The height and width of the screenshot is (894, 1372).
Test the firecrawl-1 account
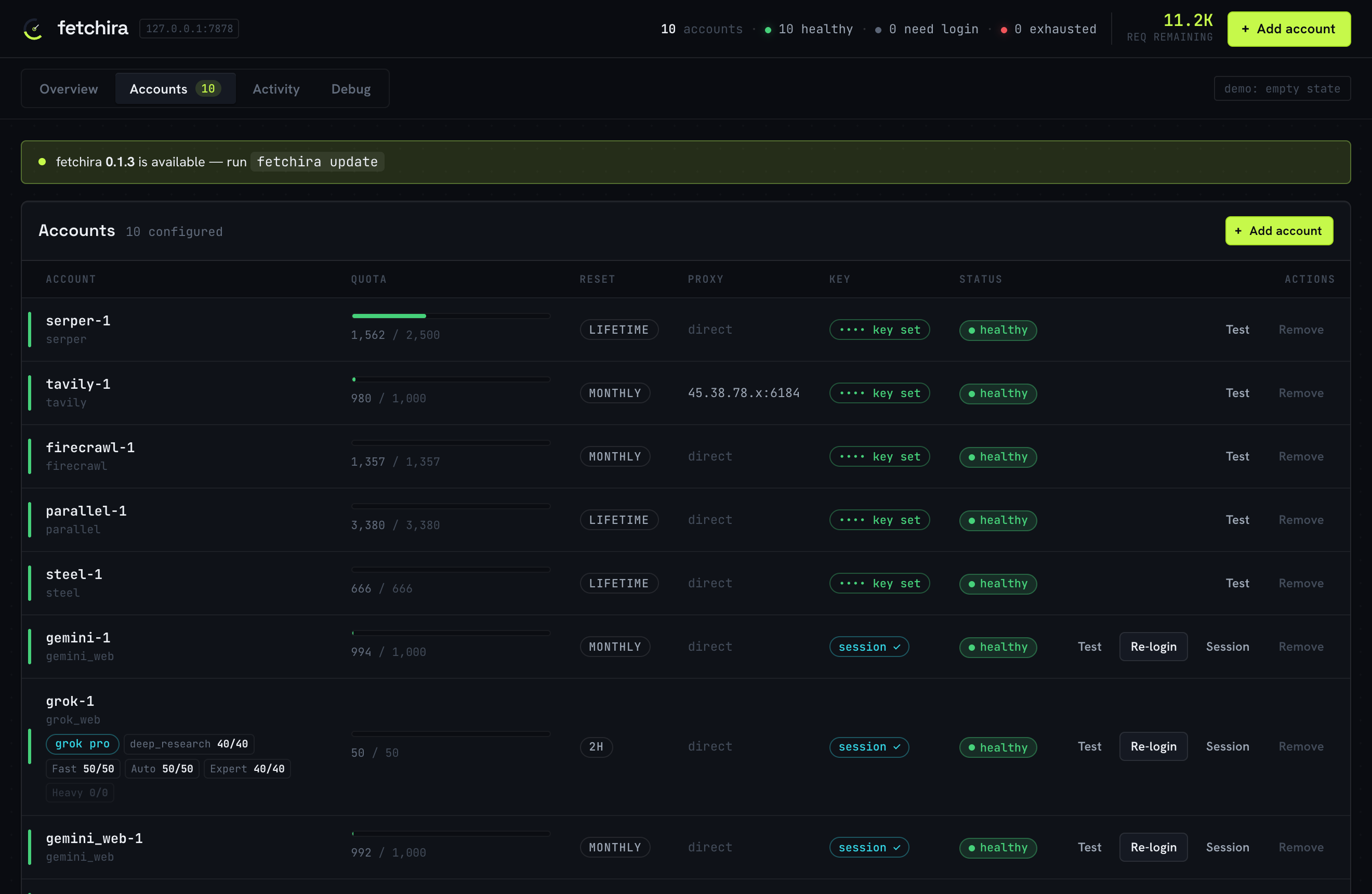click(1237, 456)
